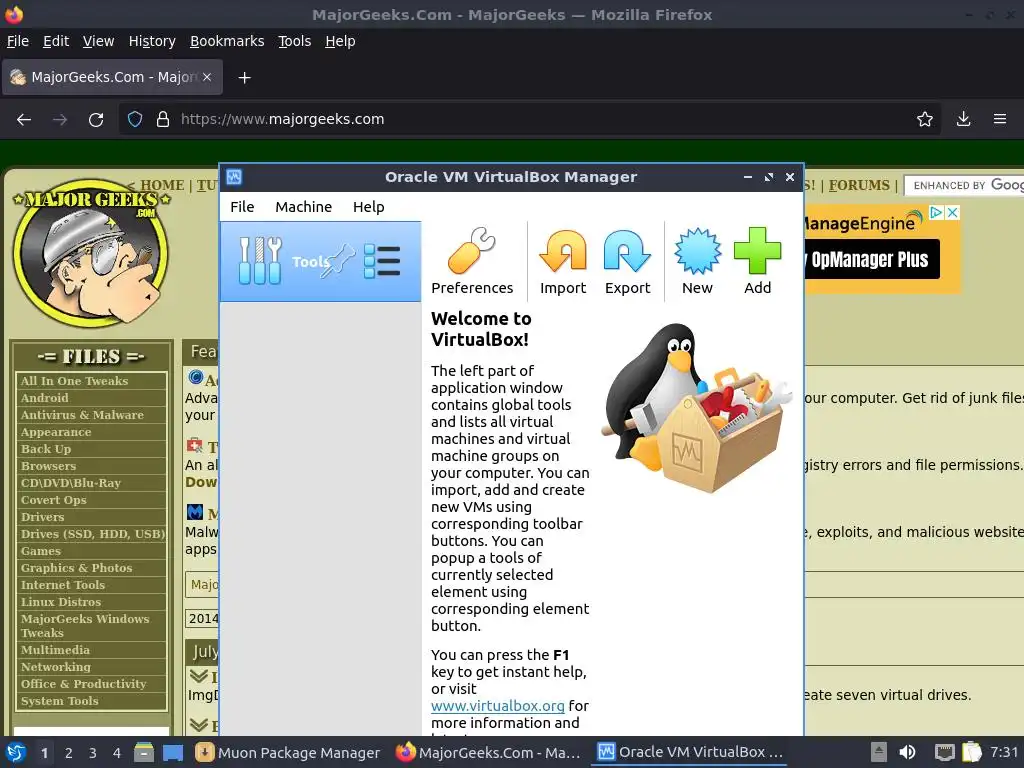1024x768 pixels.
Task: Switch to MajorGeeks Firefox taskbar entry
Action: click(x=488, y=753)
